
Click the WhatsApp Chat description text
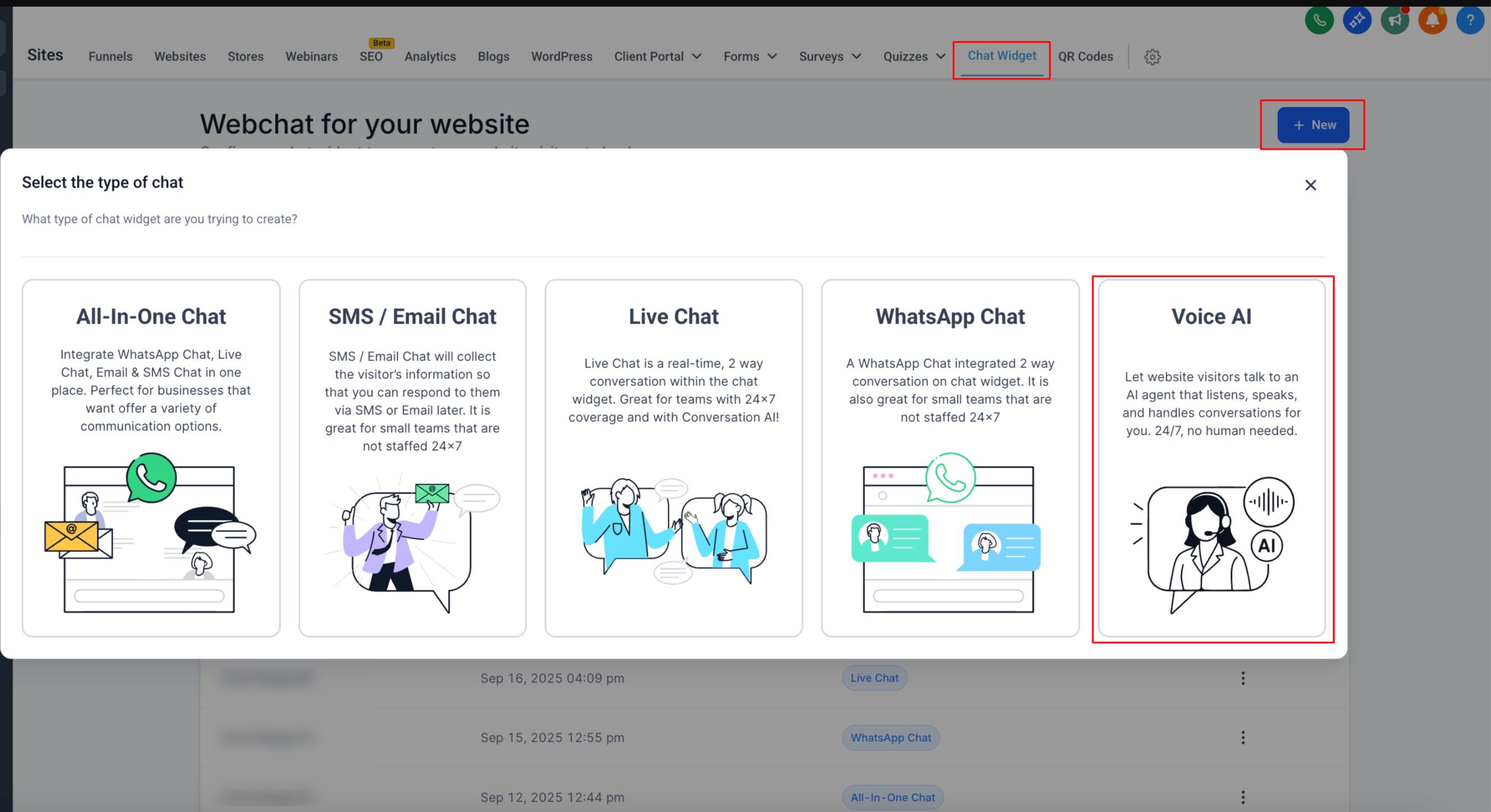(x=950, y=390)
